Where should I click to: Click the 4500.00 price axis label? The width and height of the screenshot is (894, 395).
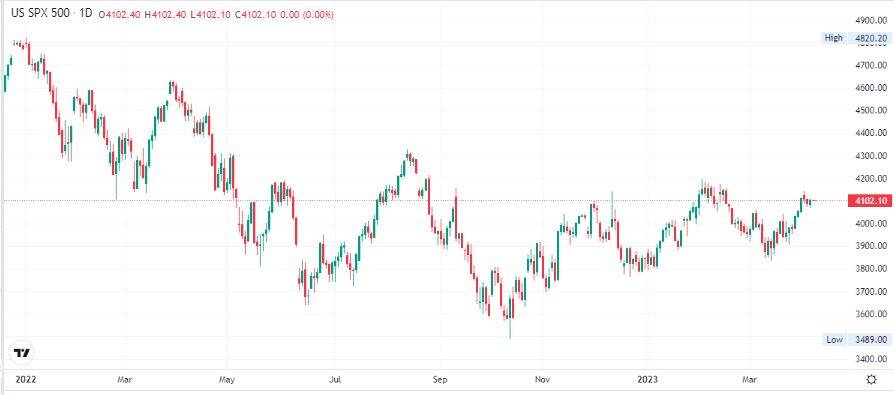click(x=871, y=111)
